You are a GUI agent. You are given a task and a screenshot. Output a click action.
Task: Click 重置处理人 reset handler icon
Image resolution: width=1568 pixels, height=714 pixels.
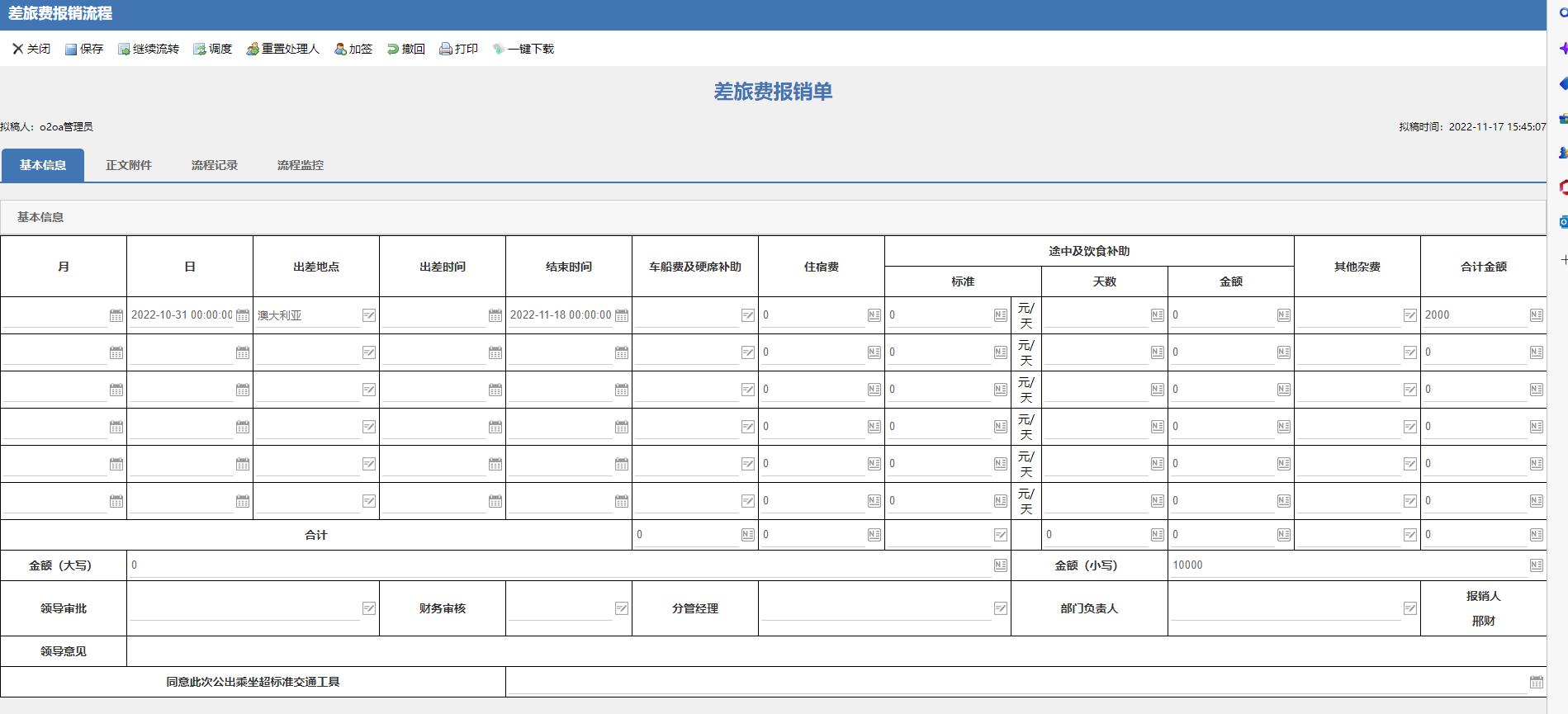point(253,50)
